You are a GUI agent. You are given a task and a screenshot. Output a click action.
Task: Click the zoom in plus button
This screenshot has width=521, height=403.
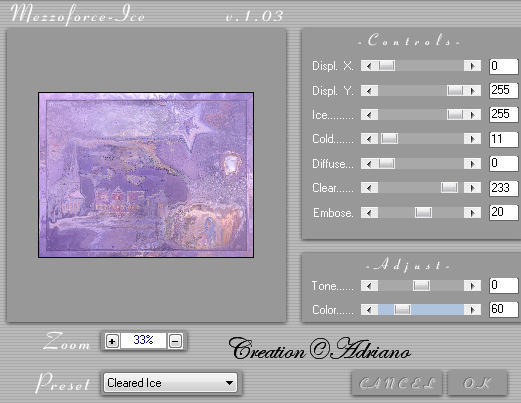[x=112, y=341]
